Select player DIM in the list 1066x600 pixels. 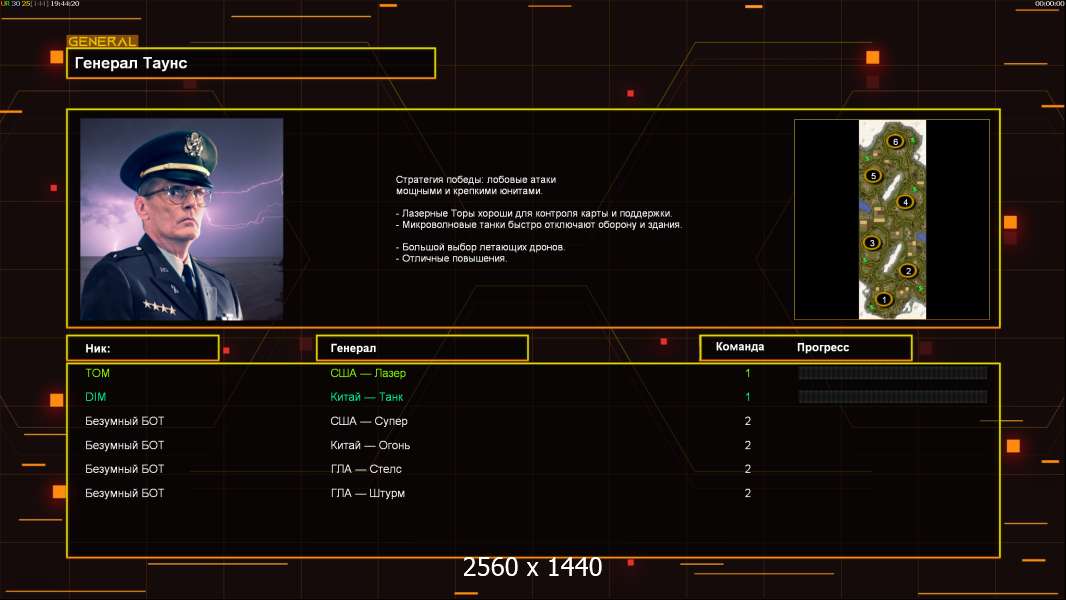pos(96,397)
